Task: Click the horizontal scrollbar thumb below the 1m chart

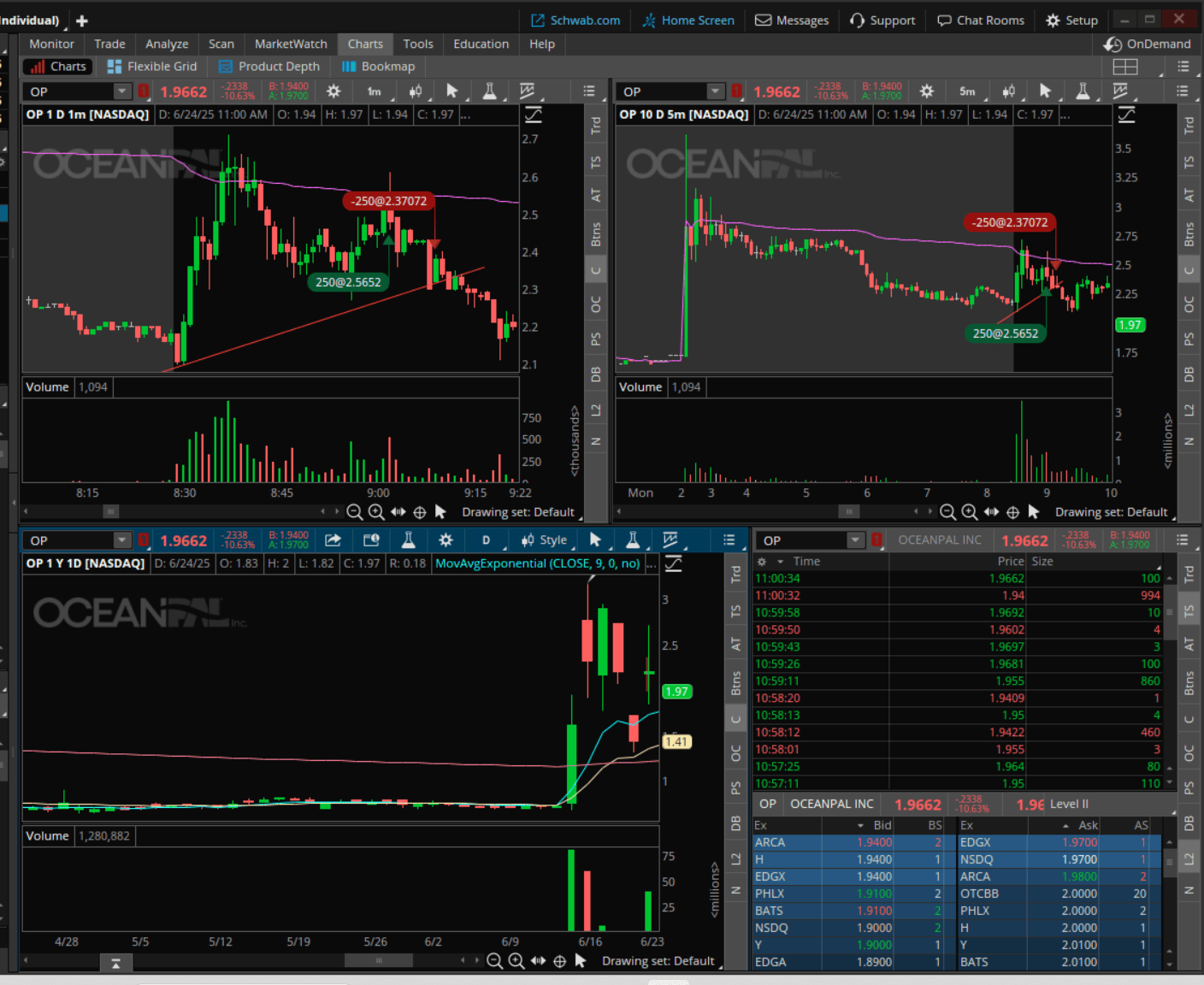Action: point(111,511)
